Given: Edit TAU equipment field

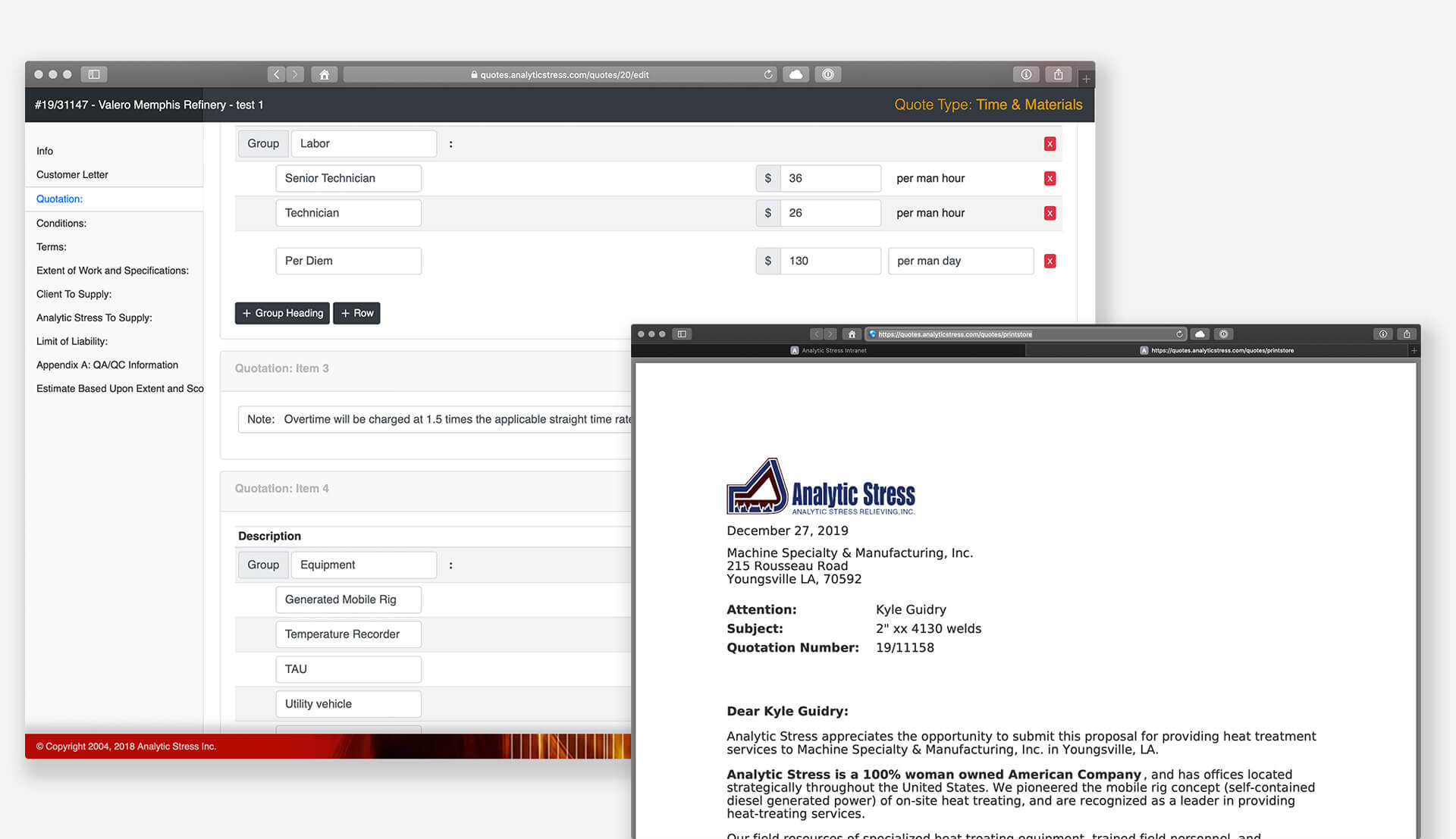Looking at the screenshot, I should (x=348, y=670).
